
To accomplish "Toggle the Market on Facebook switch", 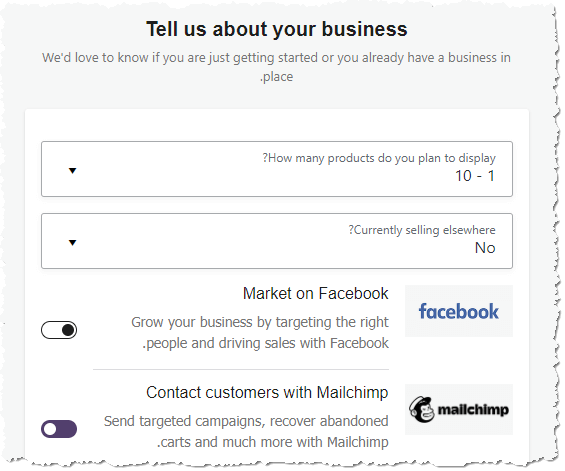I will pos(59,330).
